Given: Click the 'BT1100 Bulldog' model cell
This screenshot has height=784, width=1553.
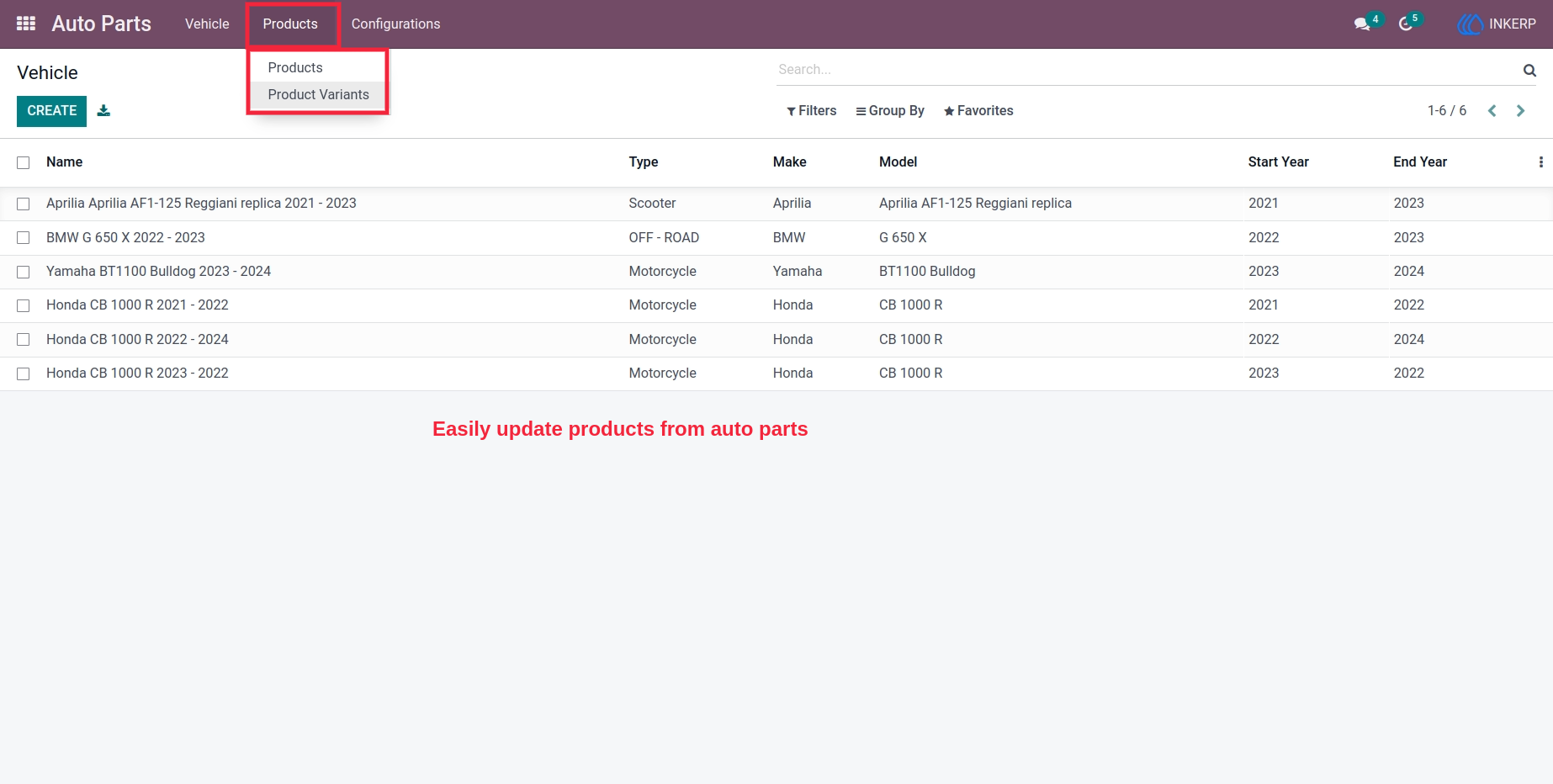Looking at the screenshot, I should [x=927, y=272].
